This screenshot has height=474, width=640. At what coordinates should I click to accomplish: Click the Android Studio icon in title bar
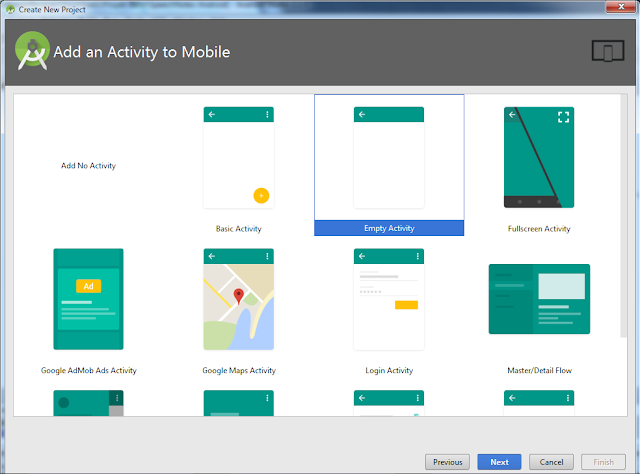click(x=11, y=9)
